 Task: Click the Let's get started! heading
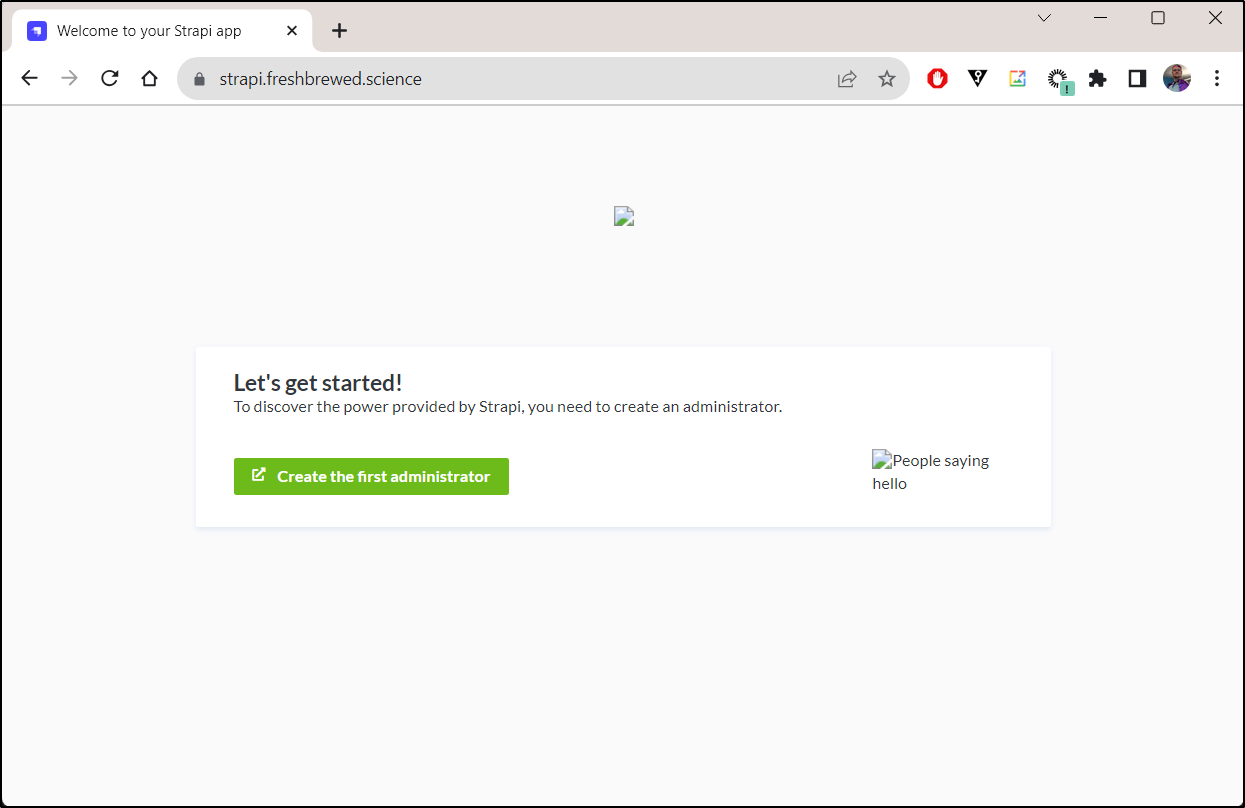click(318, 383)
